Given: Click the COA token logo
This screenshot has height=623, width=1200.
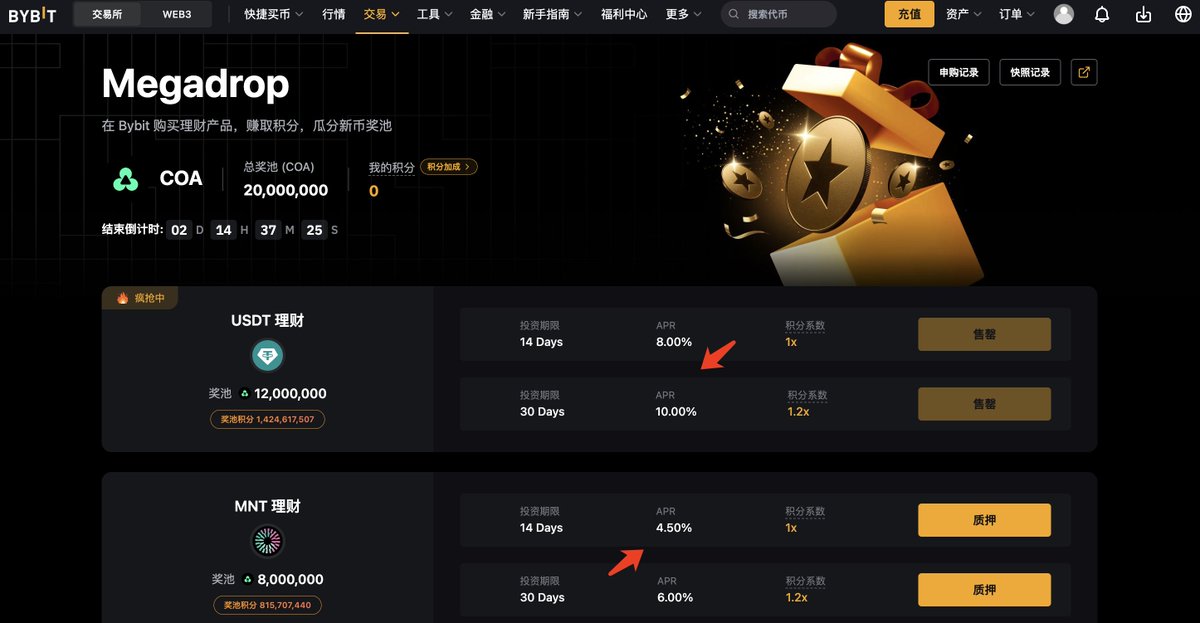Looking at the screenshot, I should coord(125,179).
